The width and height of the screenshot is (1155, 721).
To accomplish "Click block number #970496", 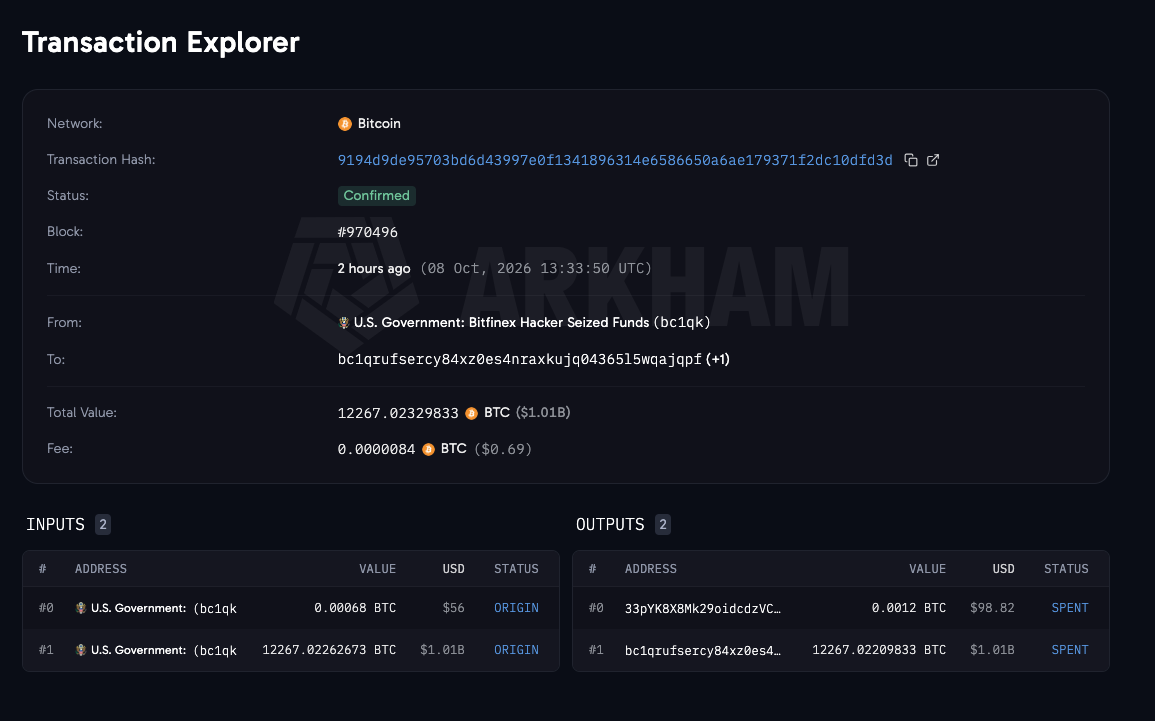I will (368, 232).
